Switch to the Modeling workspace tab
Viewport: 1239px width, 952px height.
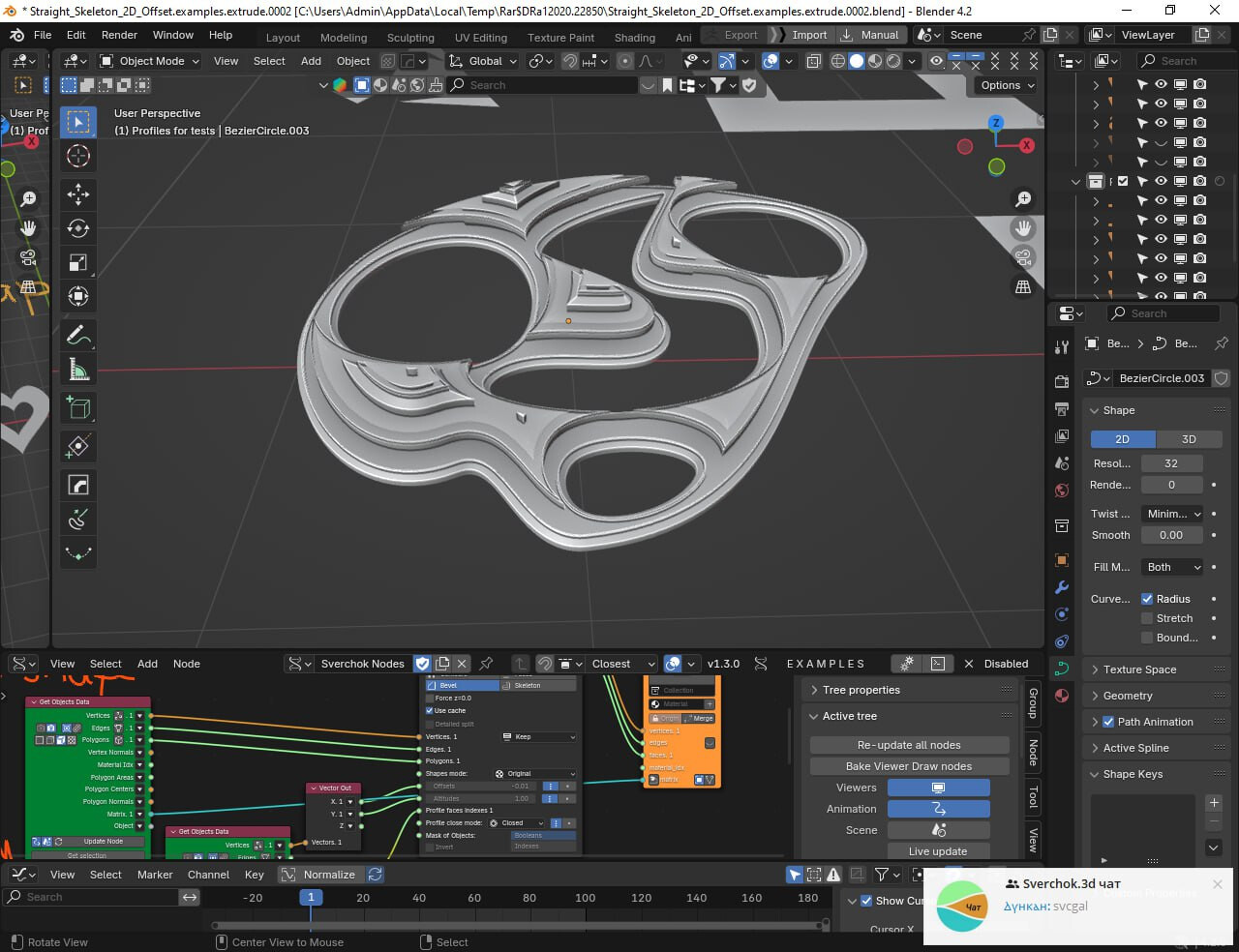[344, 38]
